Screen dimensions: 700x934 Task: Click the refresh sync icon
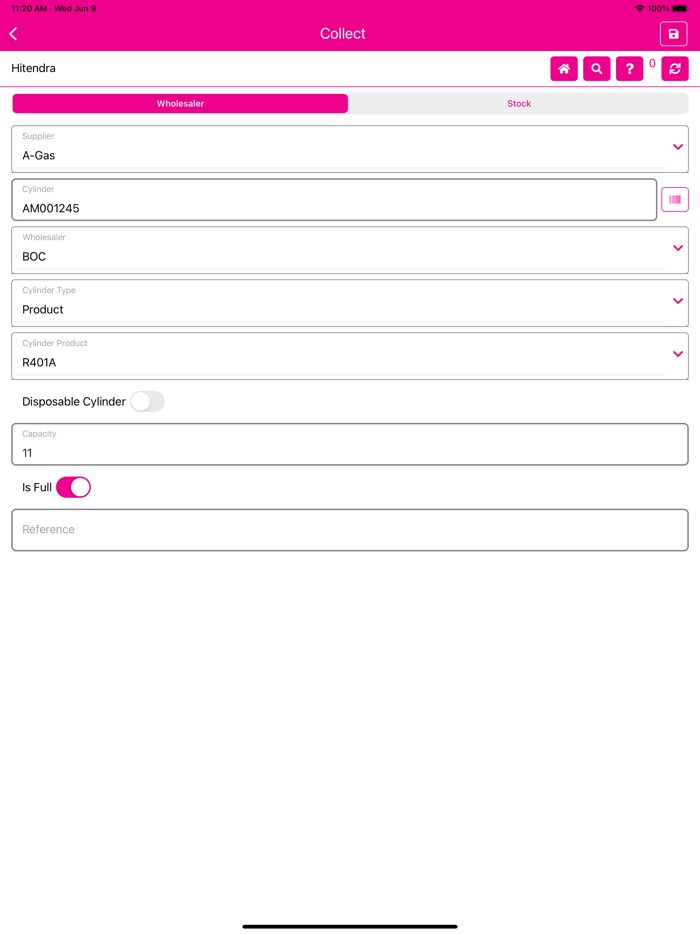tap(675, 69)
